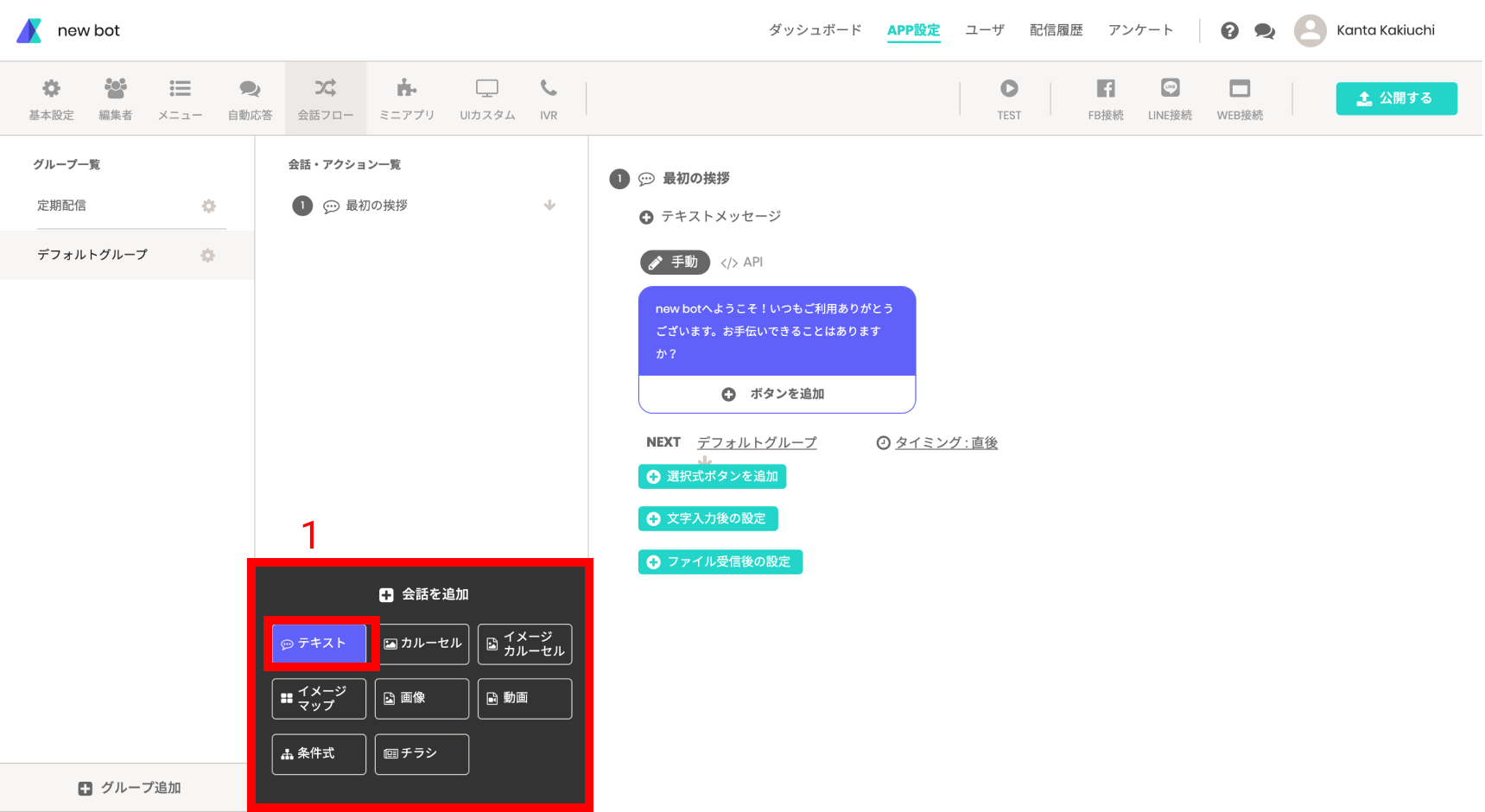
Task: Add an イメージマップ conversation
Action: point(319,699)
